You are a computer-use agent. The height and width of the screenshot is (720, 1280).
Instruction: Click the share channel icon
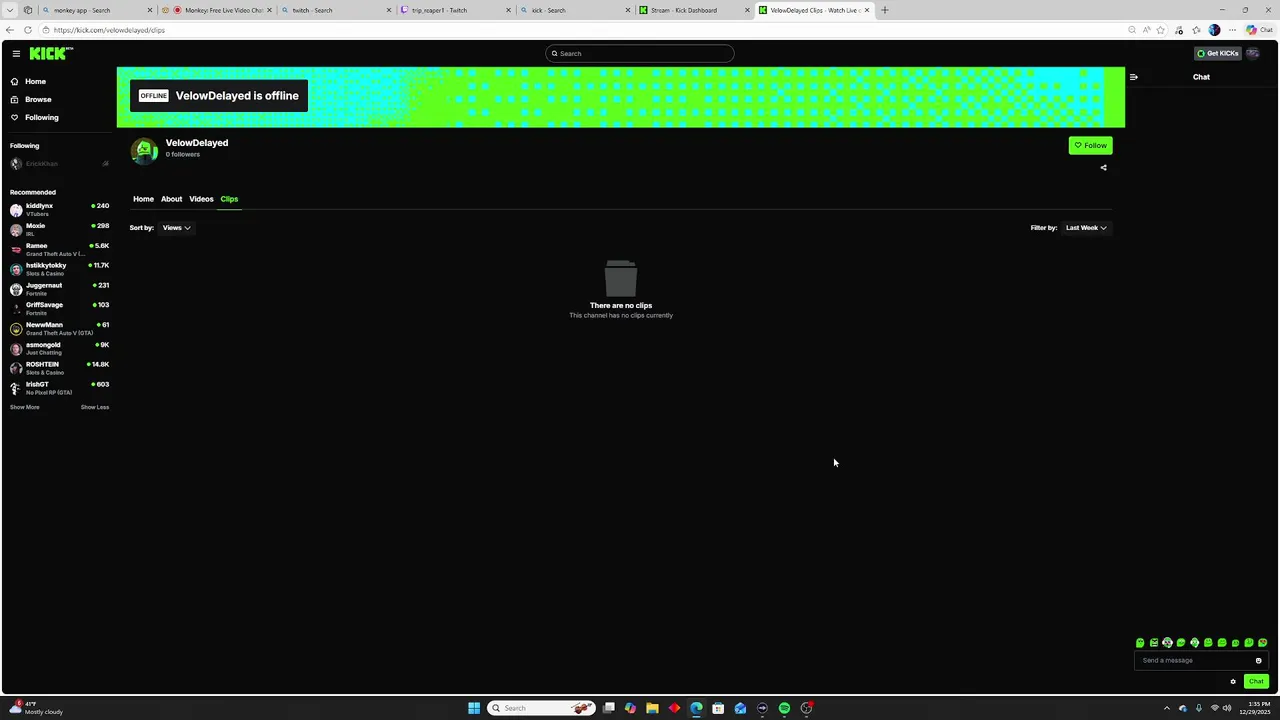tap(1104, 168)
